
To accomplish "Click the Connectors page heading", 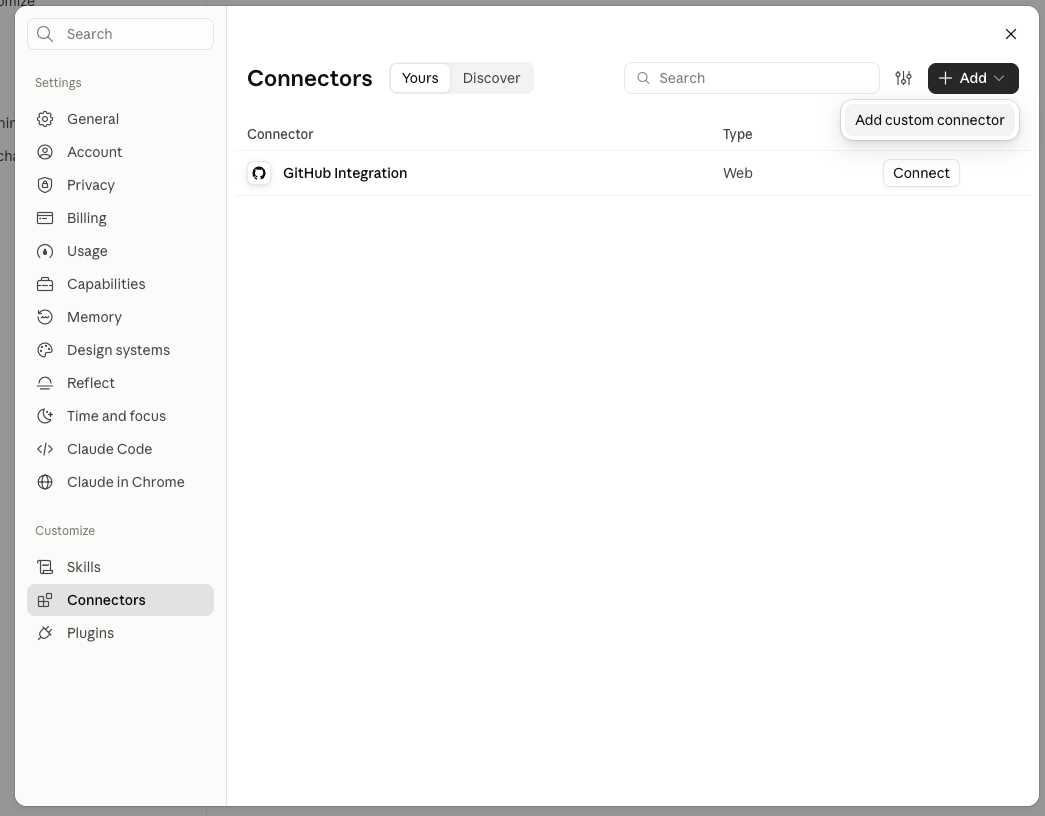I will pyautogui.click(x=310, y=78).
